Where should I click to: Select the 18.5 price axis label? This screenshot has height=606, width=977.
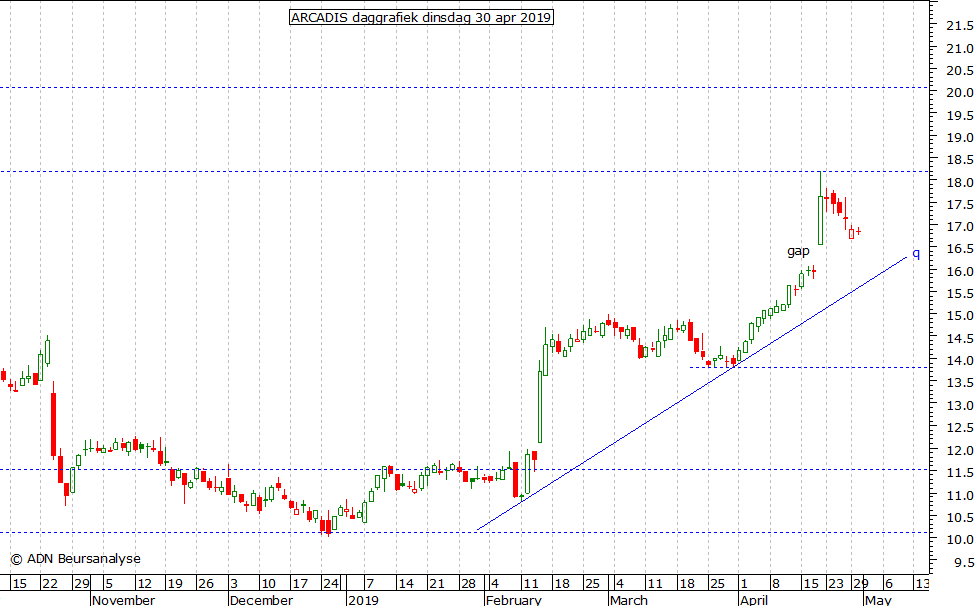[x=960, y=160]
